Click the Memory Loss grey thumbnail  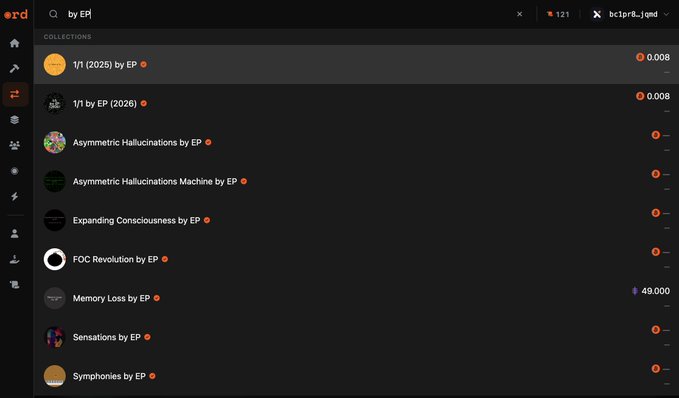(55, 298)
